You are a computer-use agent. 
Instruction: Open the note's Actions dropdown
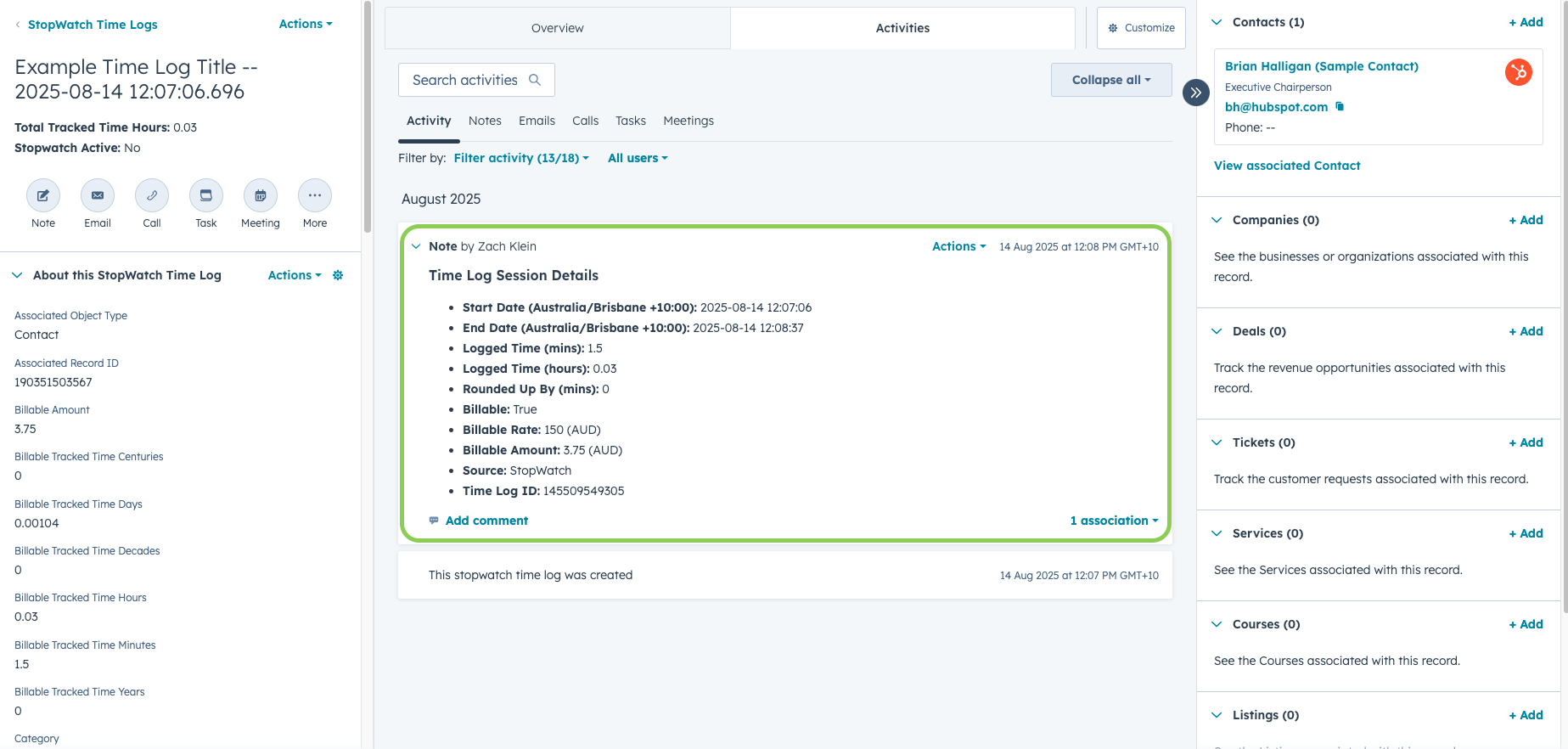tap(959, 246)
